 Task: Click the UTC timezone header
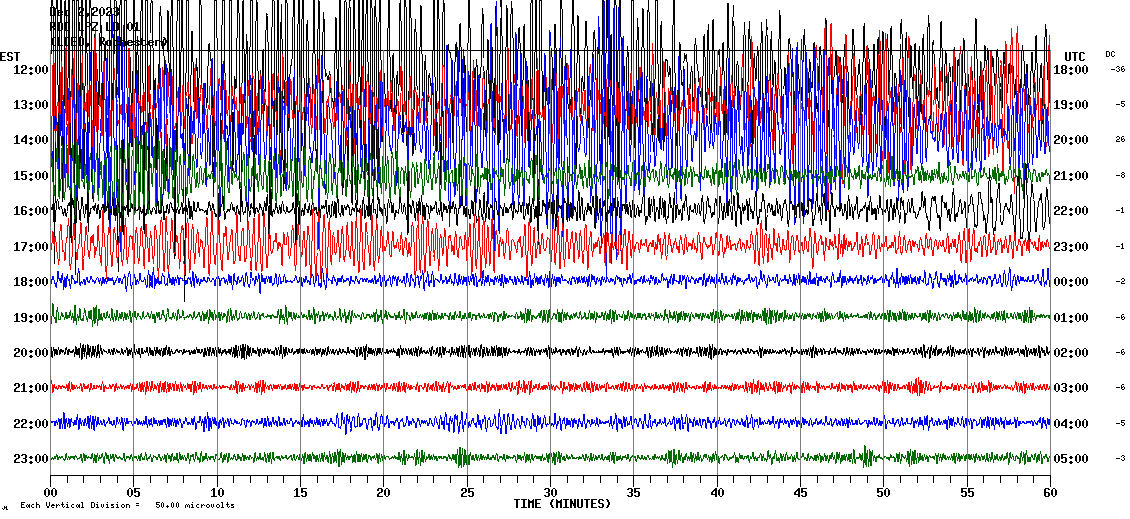tap(1075, 56)
